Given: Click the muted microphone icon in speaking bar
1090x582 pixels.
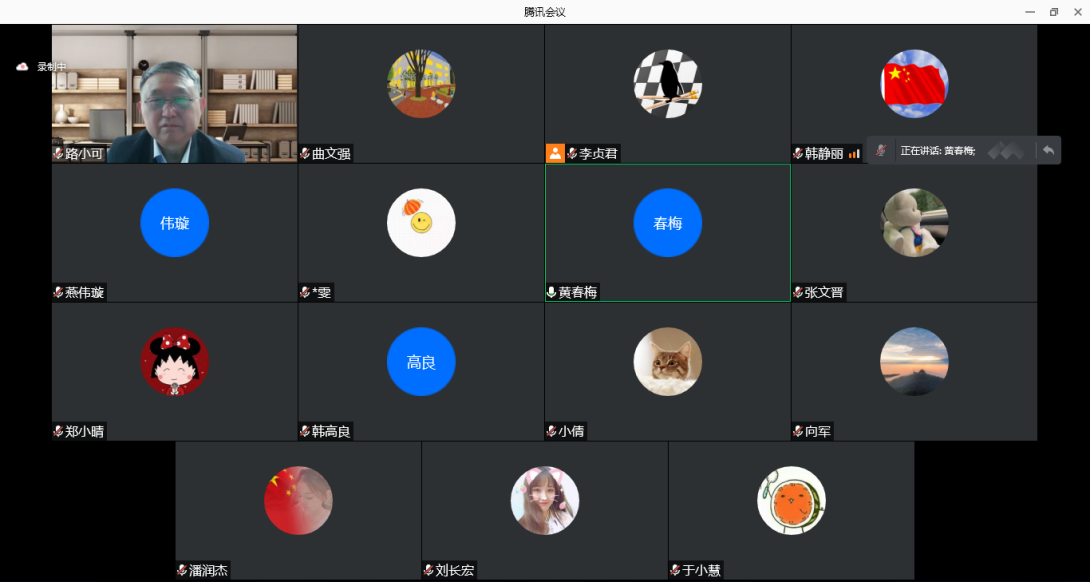Looking at the screenshot, I should pyautogui.click(x=880, y=150).
